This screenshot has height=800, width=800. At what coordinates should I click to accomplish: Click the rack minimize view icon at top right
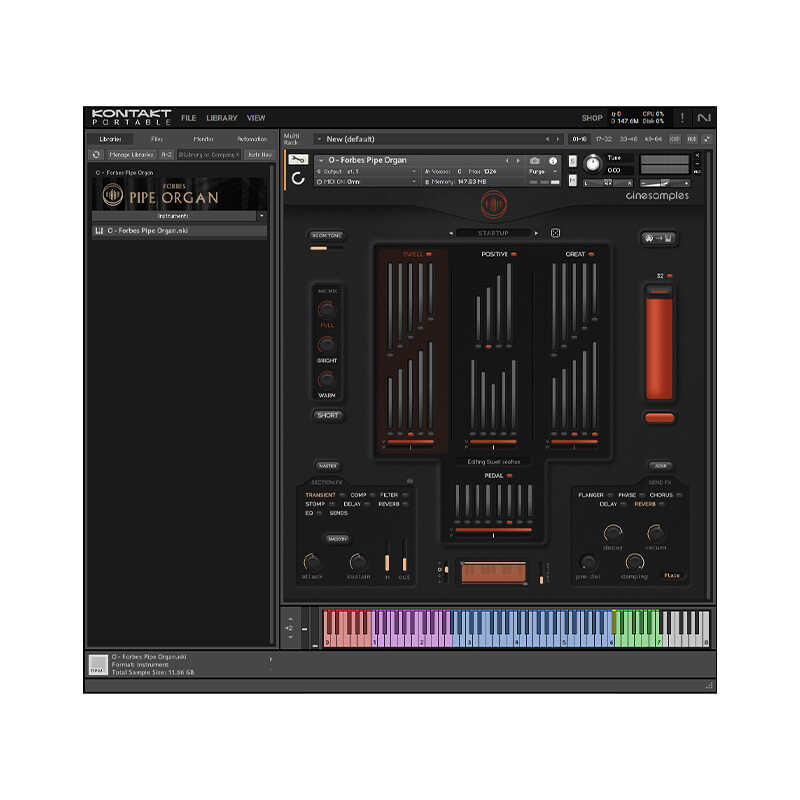tap(707, 139)
